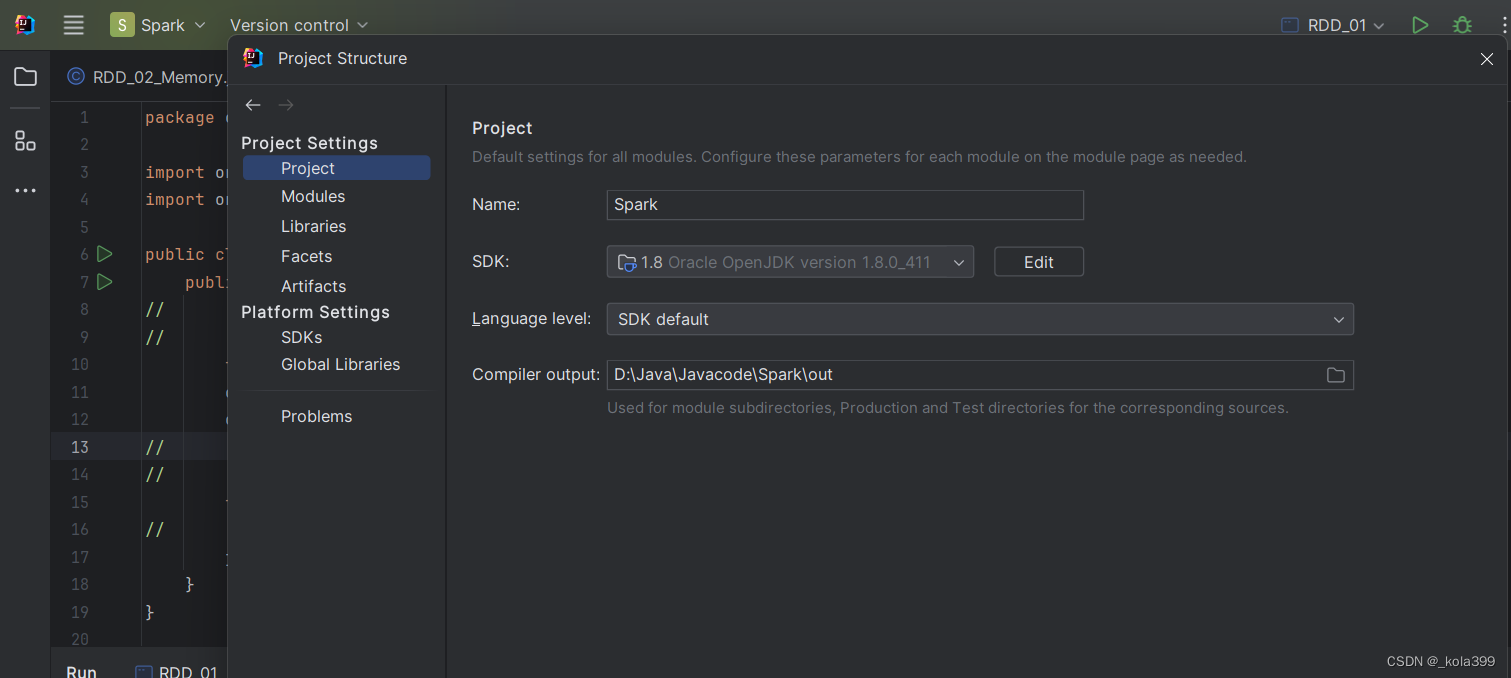Viewport: 1511px width, 678px height.
Task: Click run gutter icon on line 6
Action: click(x=104, y=254)
